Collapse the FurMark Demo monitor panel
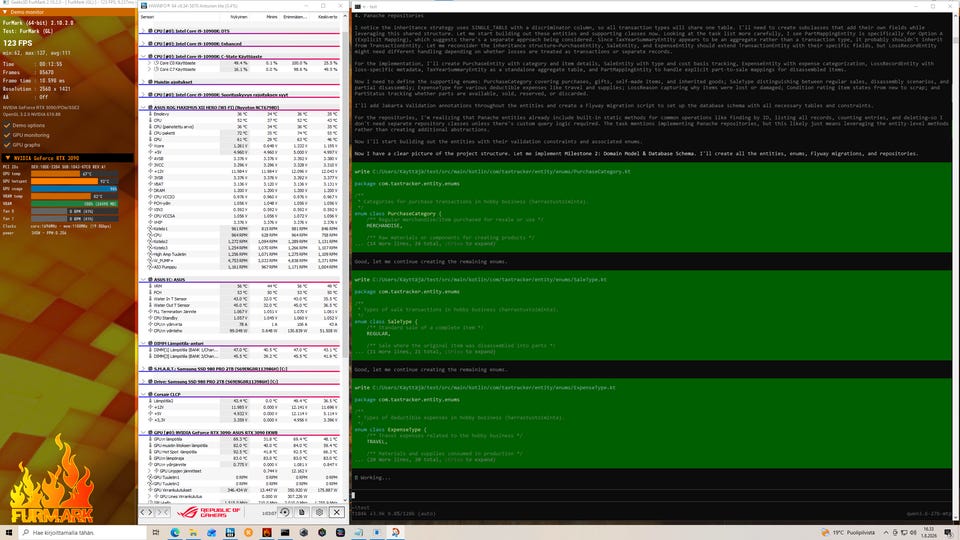Viewport: 960px width, 540px height. (x=5, y=12)
